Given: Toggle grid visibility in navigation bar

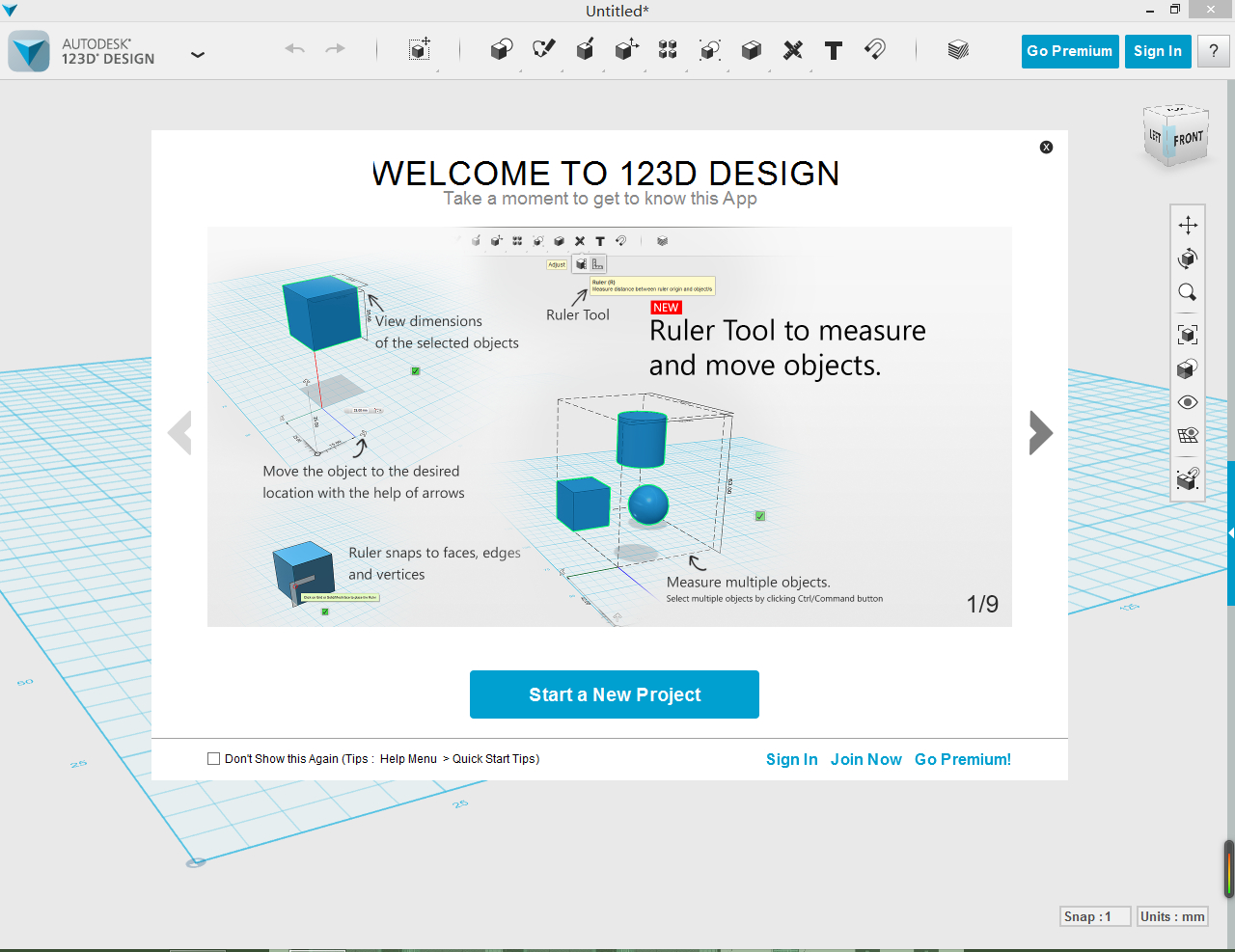Looking at the screenshot, I should pyautogui.click(x=1188, y=436).
